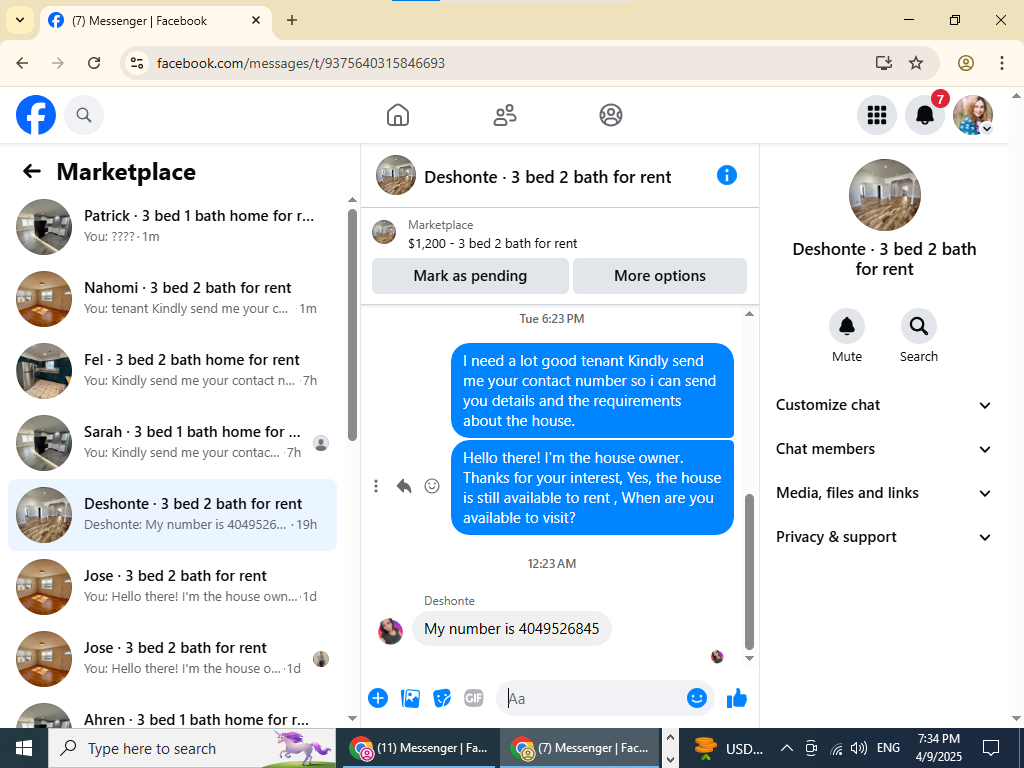Install app icon in the address bar
This screenshot has width=1024, height=768.
click(884, 63)
